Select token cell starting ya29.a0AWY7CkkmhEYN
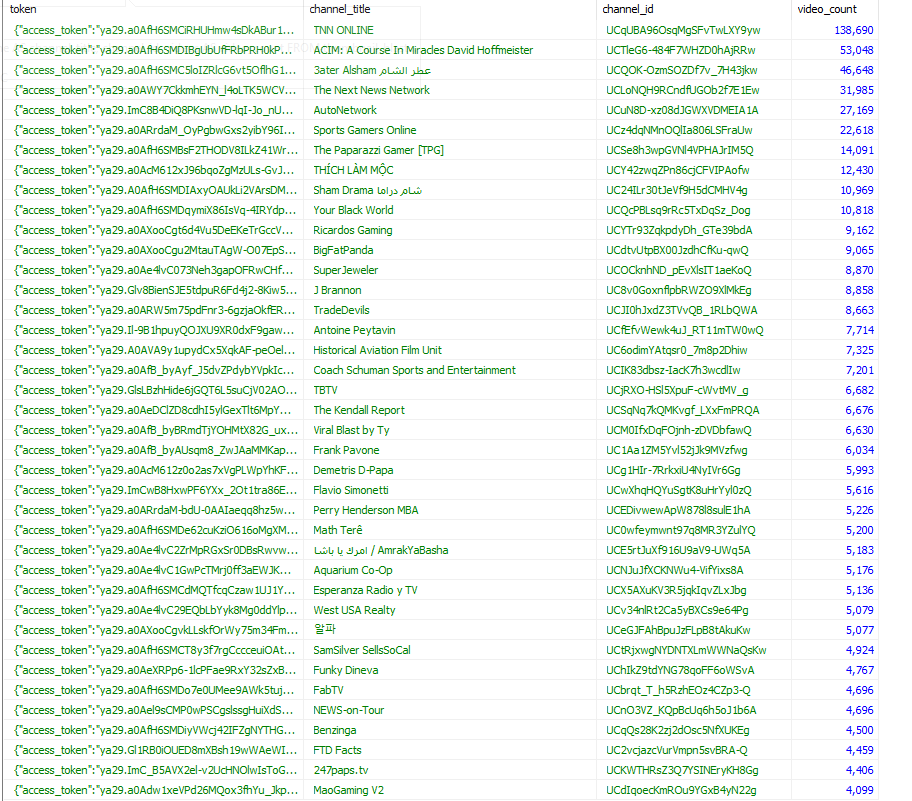This screenshot has width=912, height=801. [155, 90]
